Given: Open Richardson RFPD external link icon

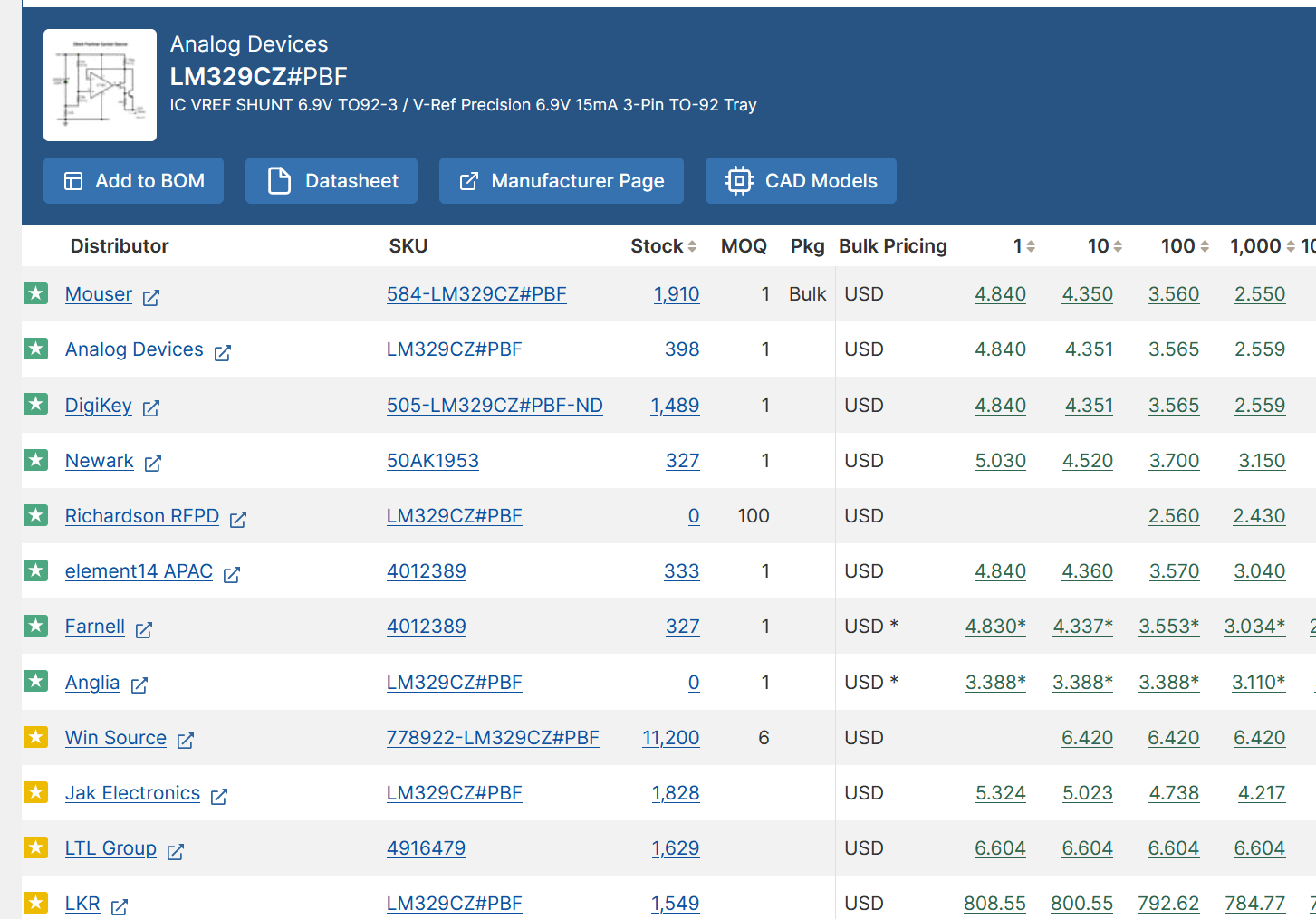Looking at the screenshot, I should tap(238, 519).
